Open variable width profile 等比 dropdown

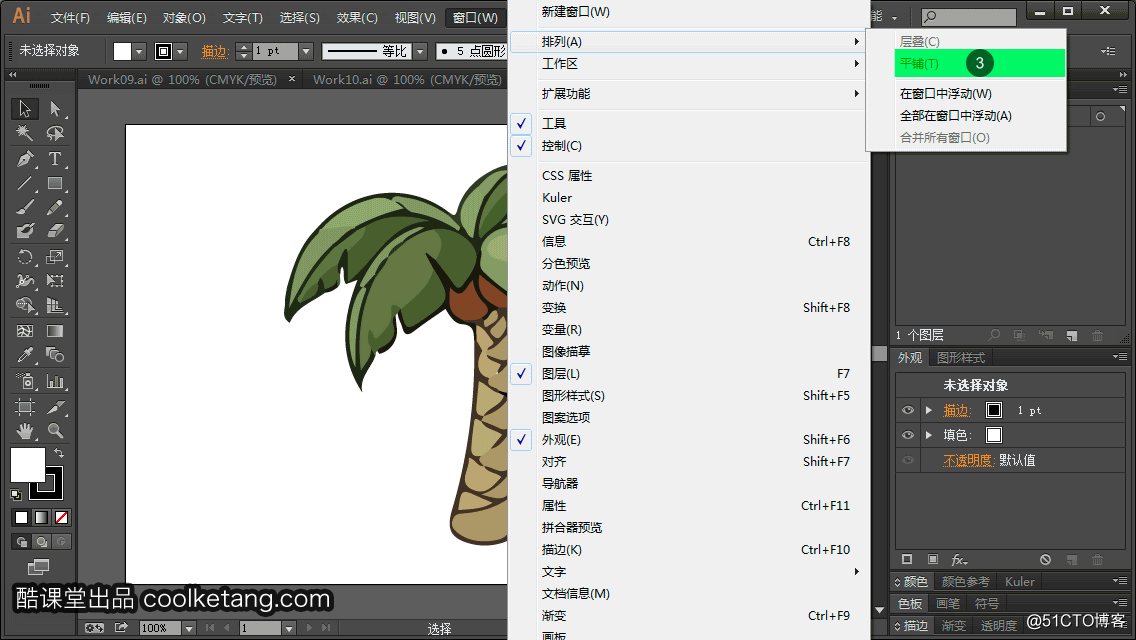coord(420,51)
